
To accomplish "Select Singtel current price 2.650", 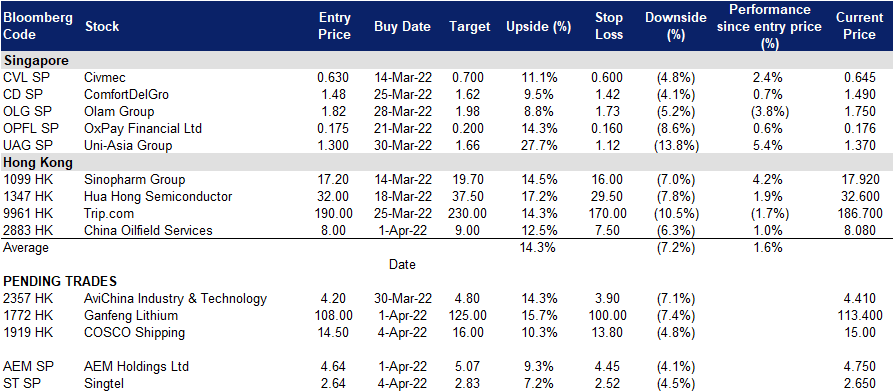I will pos(859,383).
